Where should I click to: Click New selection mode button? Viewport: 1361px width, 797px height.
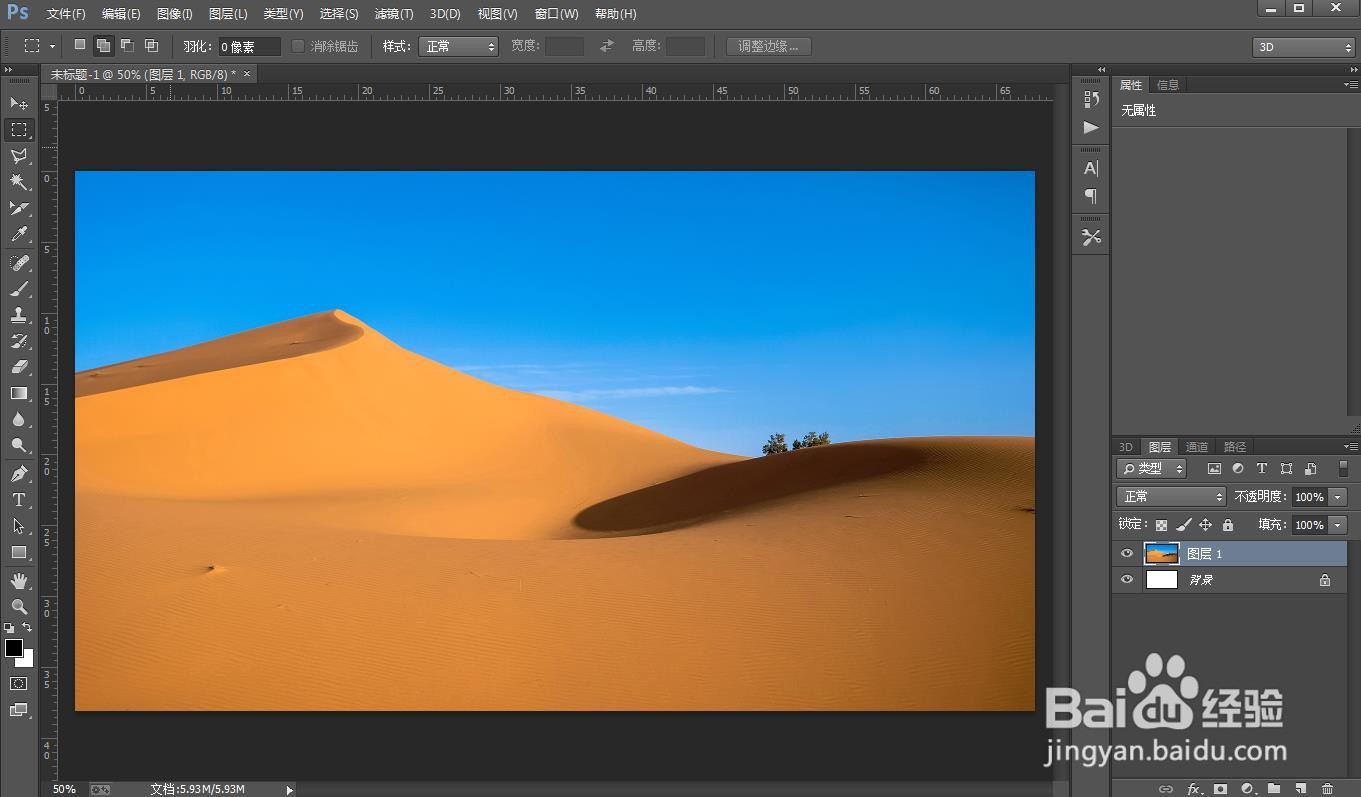point(80,46)
